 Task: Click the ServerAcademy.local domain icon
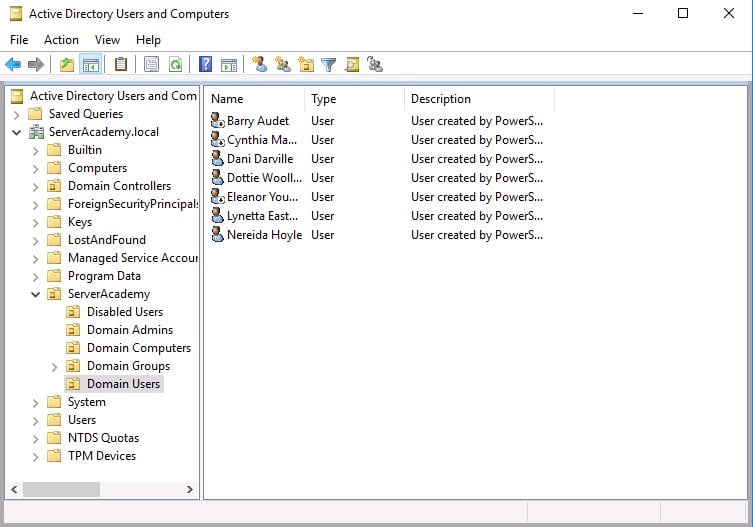(36, 132)
